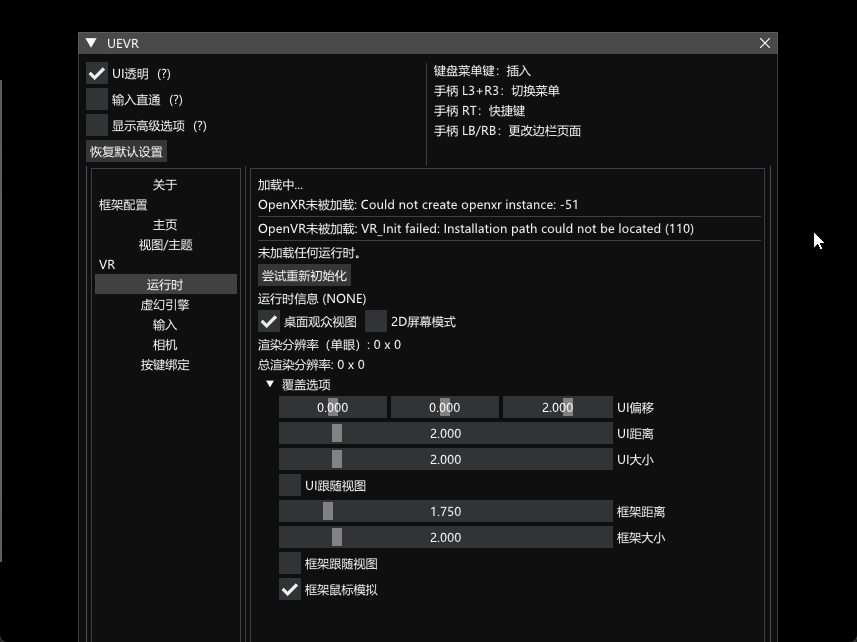Disable the 框架鼠标模拟 checkbox
Viewport: 857px width, 642px height.
(290, 590)
